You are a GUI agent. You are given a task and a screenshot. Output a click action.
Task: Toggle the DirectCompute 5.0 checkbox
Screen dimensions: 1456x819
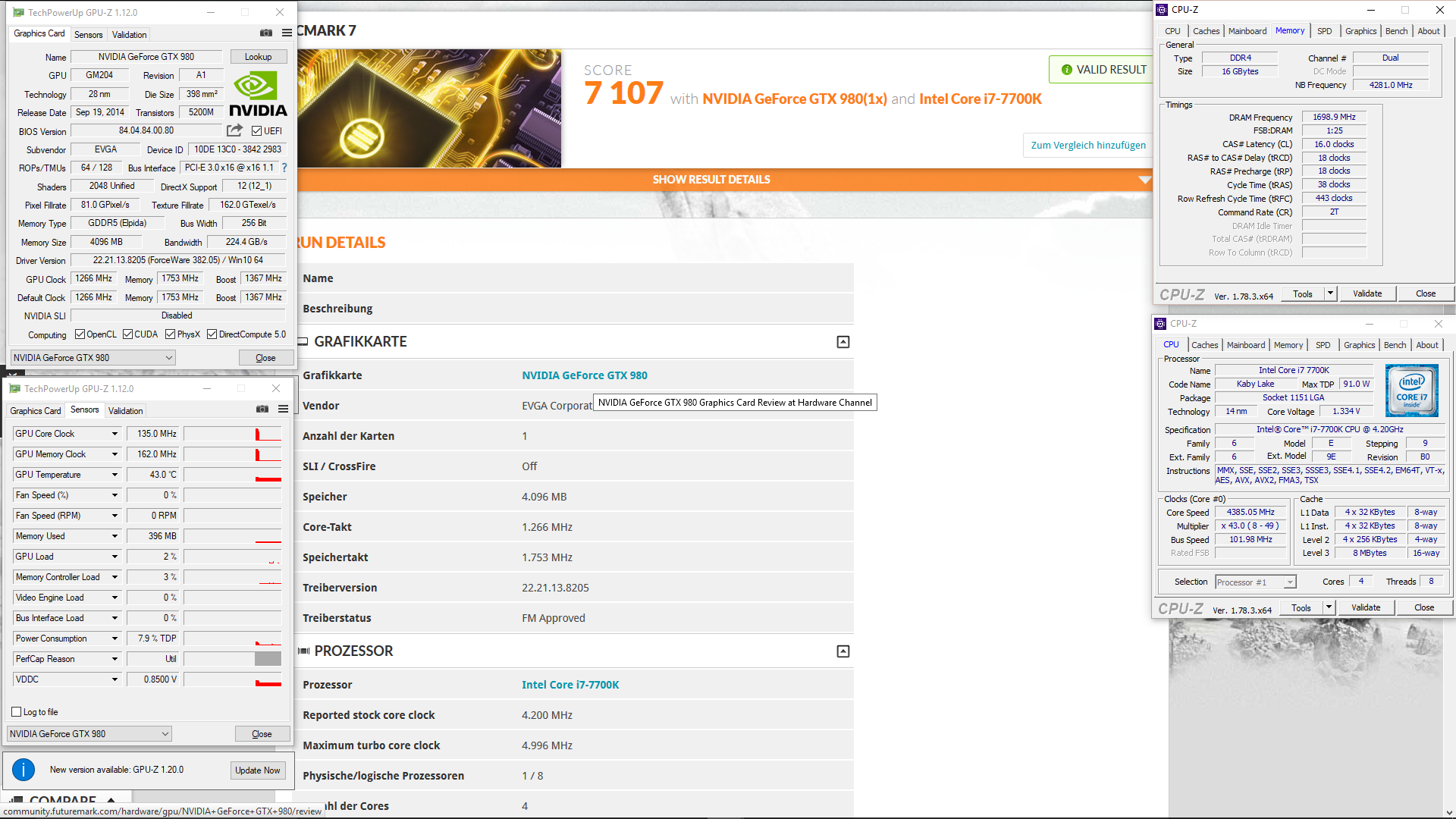[212, 334]
